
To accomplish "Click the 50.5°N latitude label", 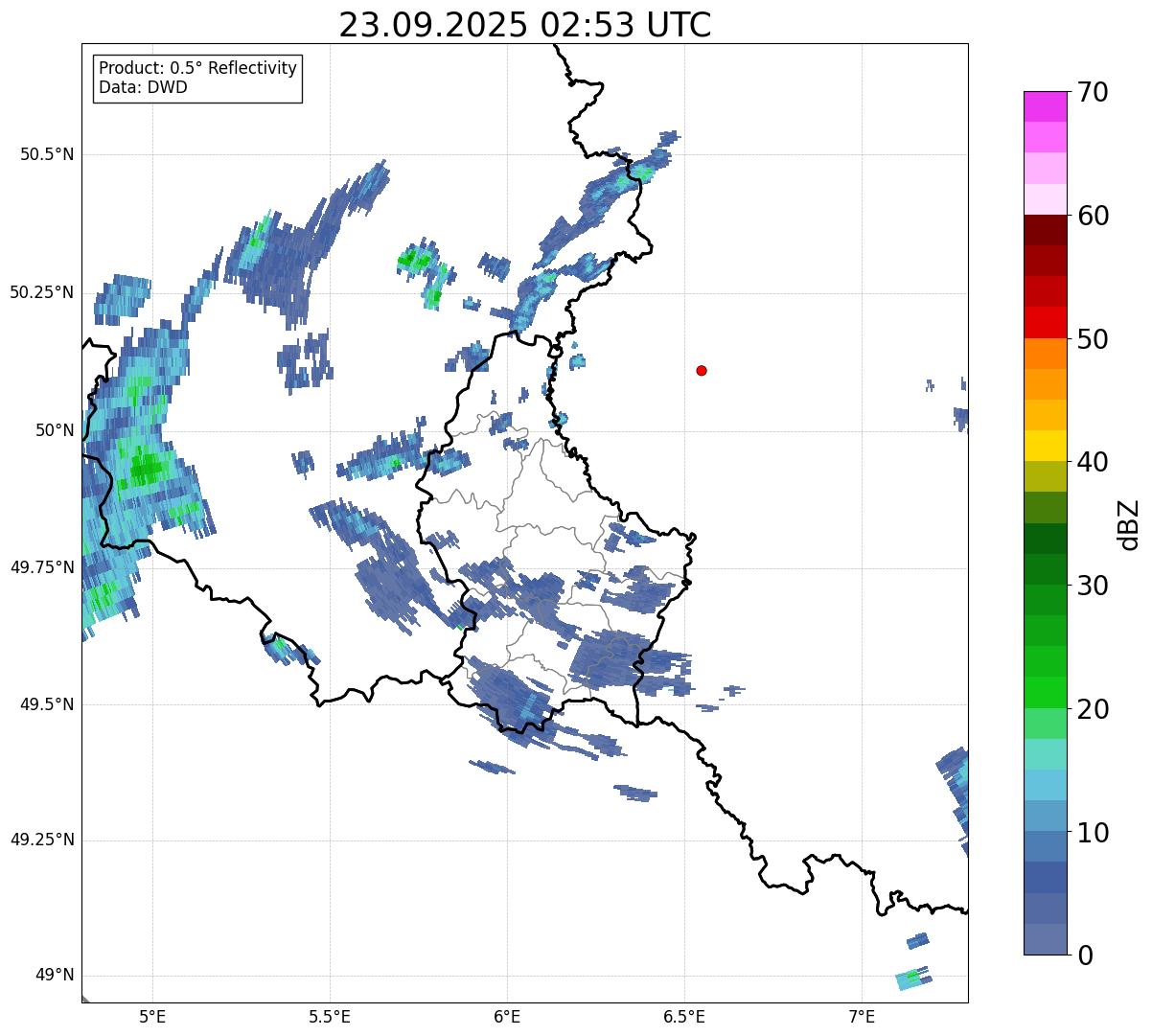I will (x=46, y=154).
